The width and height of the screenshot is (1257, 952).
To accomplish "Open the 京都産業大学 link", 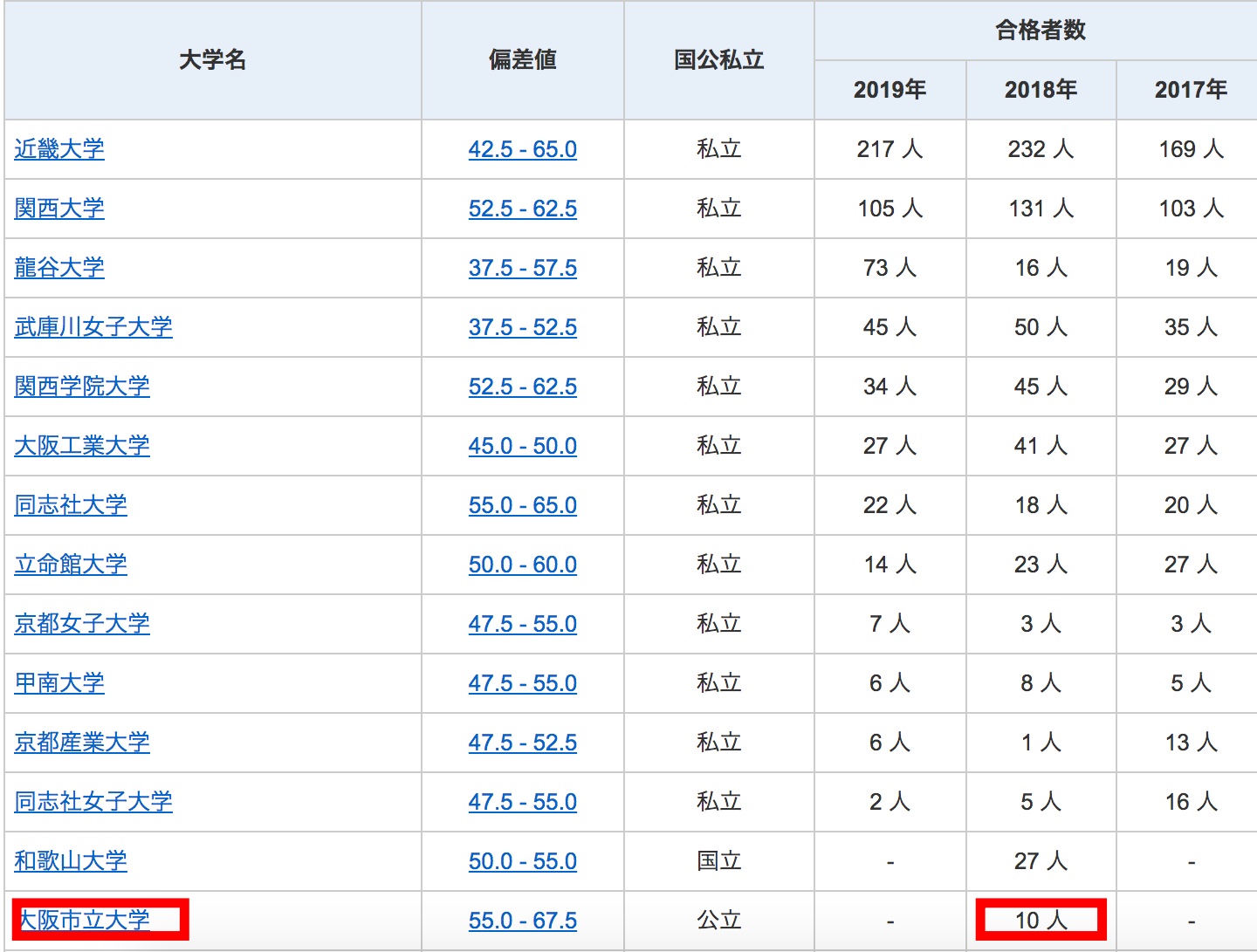I will 82,743.
